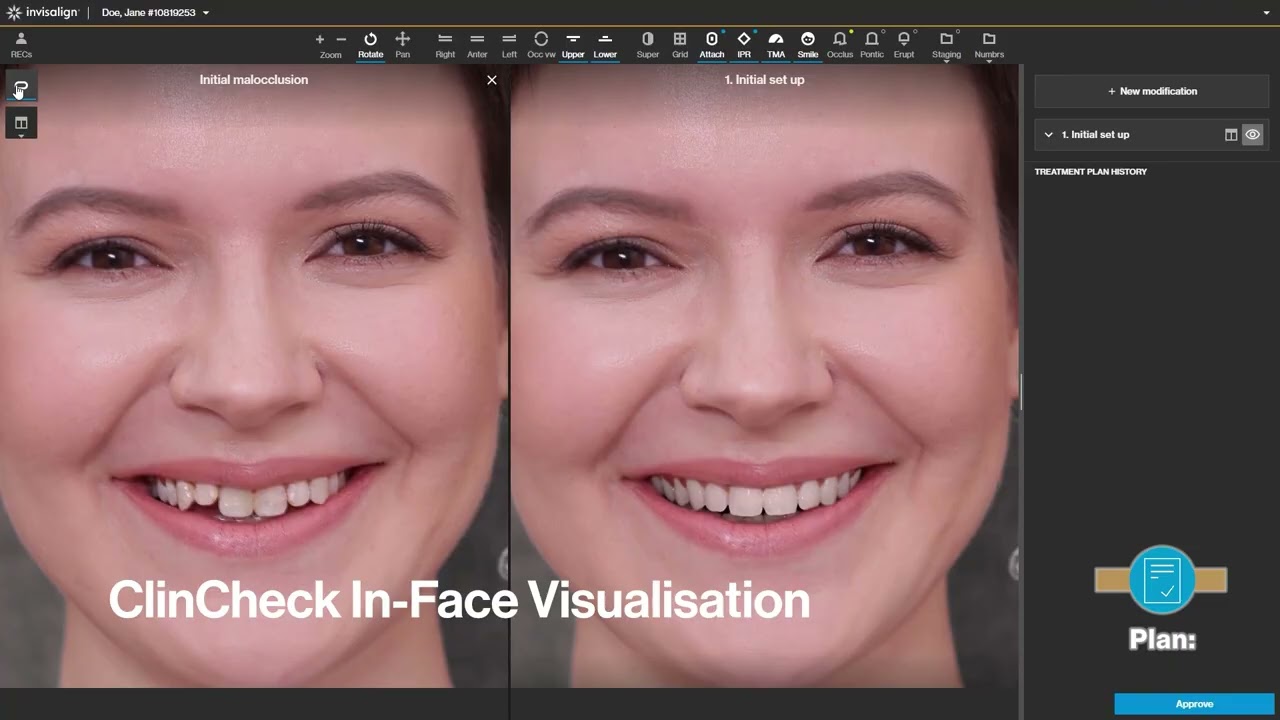Open the TMA tooth movement assessment
Image resolution: width=1280 pixels, height=720 pixels.
pyautogui.click(x=775, y=45)
